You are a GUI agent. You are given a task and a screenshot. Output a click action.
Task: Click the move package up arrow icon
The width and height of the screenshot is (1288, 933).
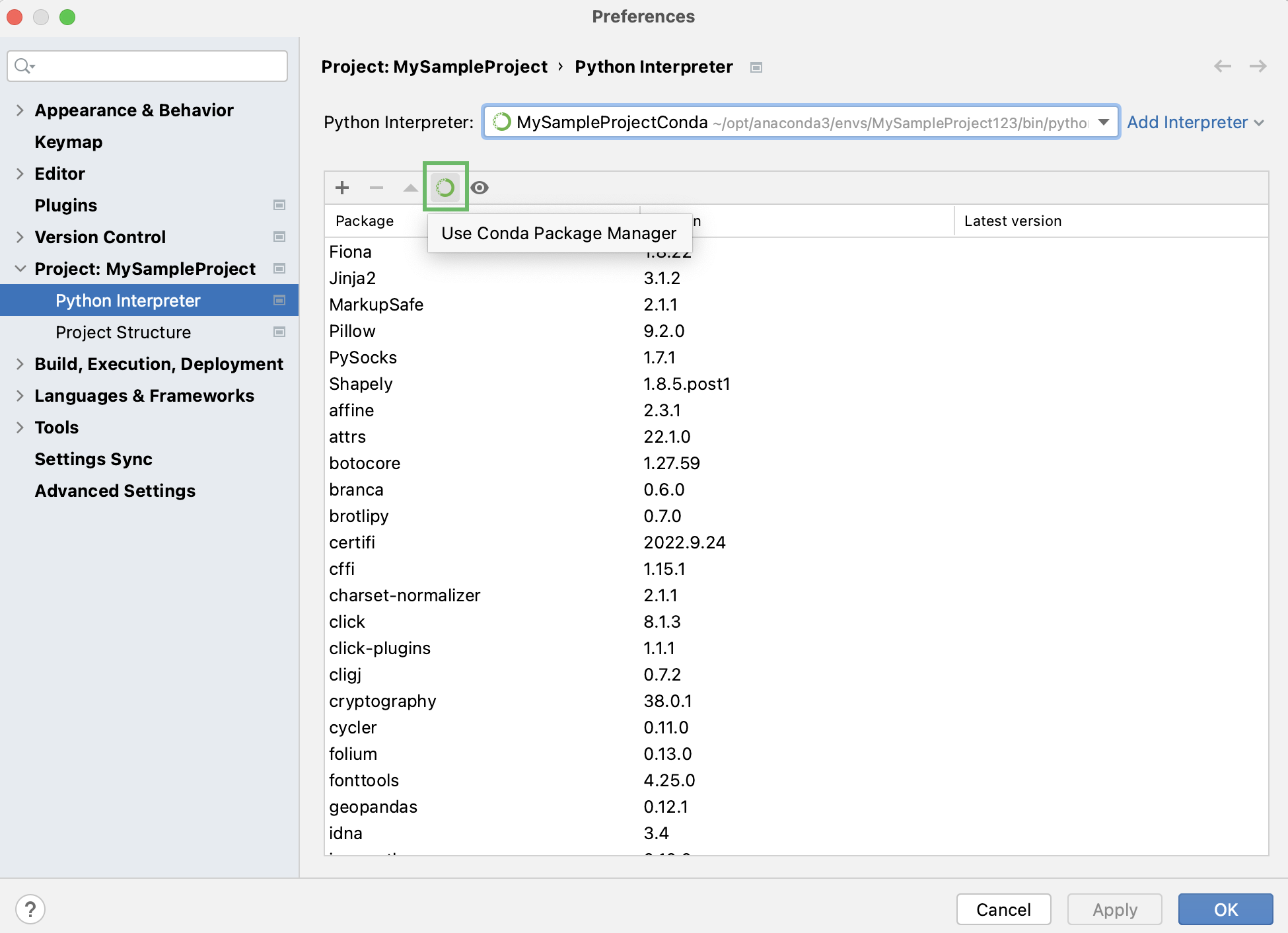[x=410, y=188]
